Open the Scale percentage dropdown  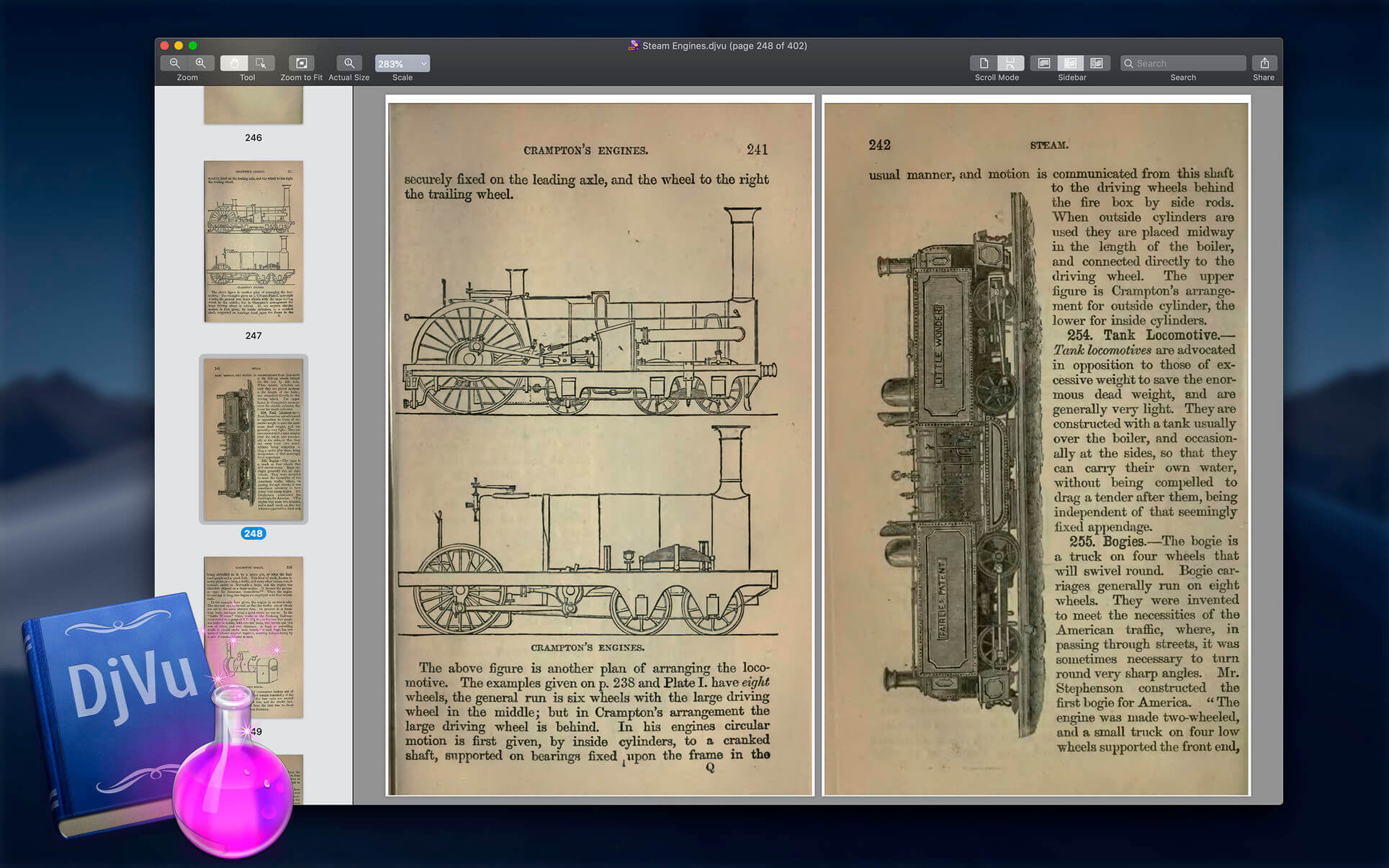[x=403, y=63]
